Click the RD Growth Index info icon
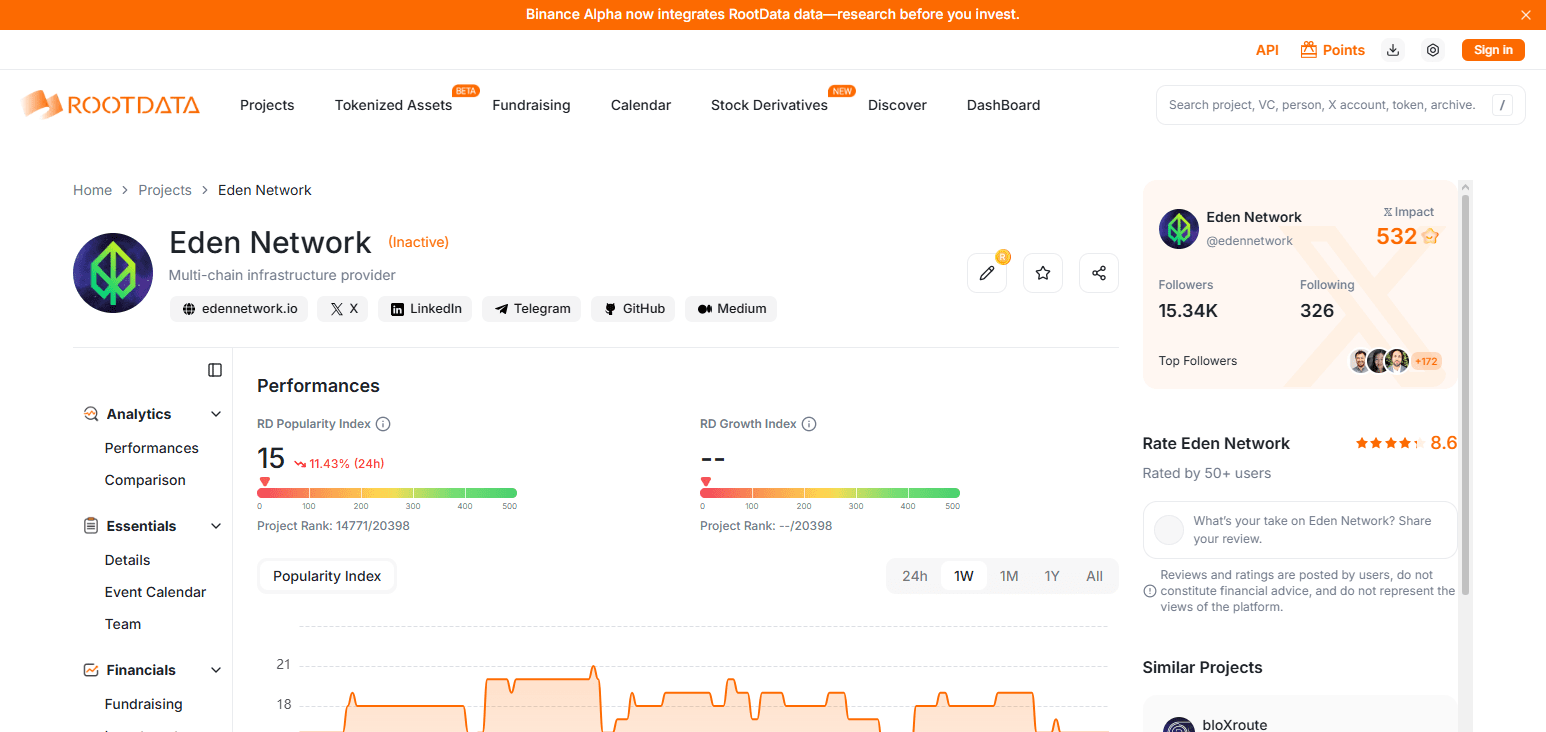 pyautogui.click(x=809, y=424)
